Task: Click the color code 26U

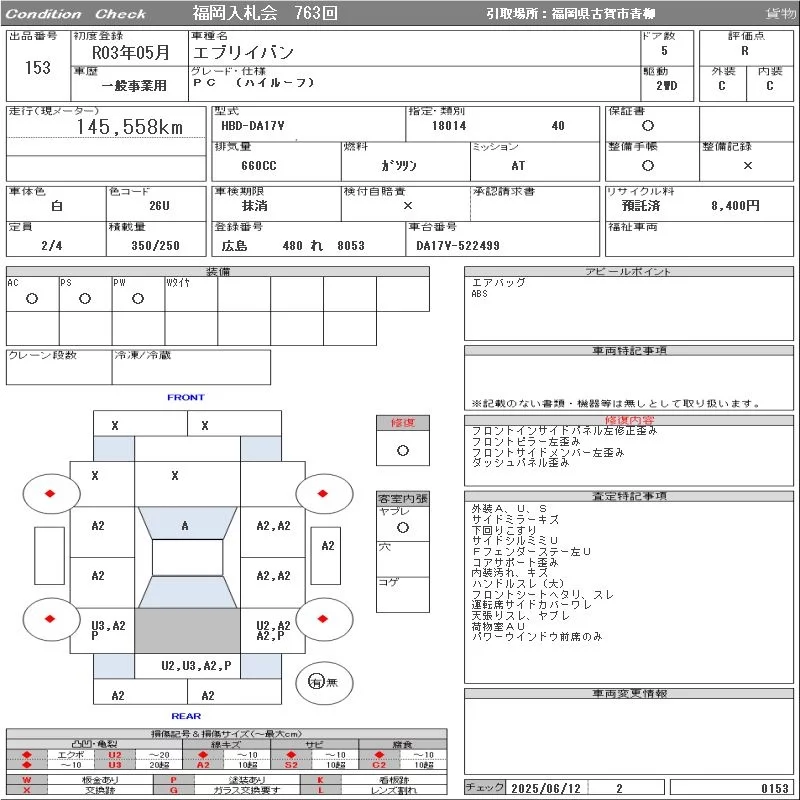Action: tap(159, 206)
